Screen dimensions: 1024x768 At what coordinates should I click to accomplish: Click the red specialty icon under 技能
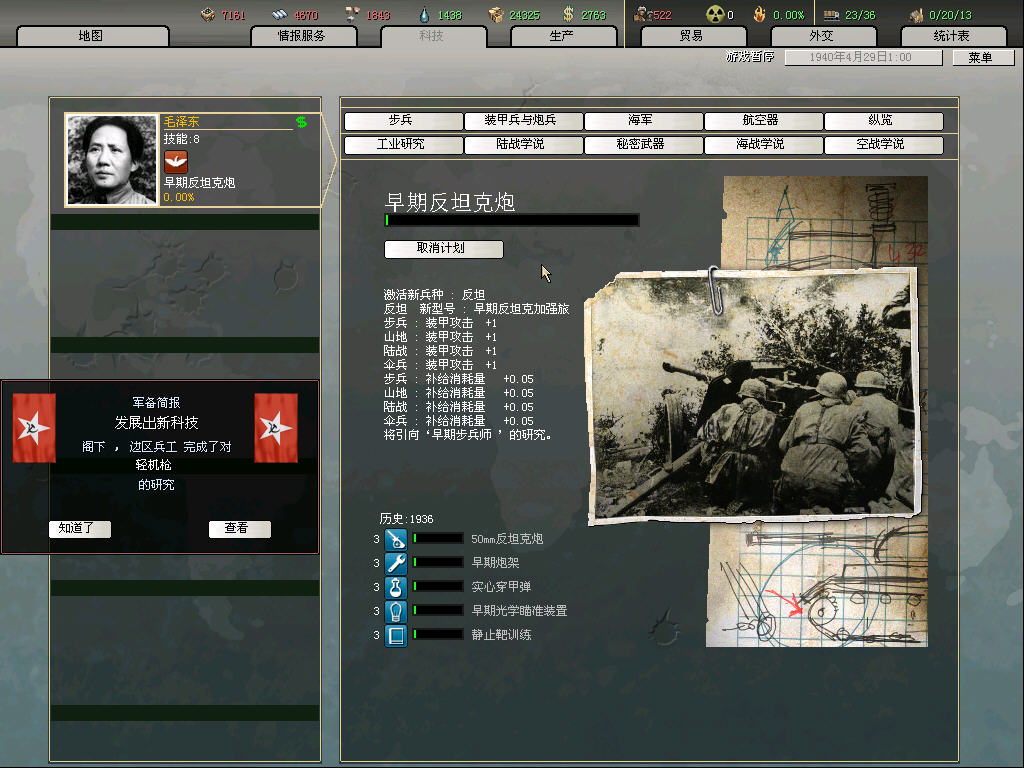coord(175,162)
